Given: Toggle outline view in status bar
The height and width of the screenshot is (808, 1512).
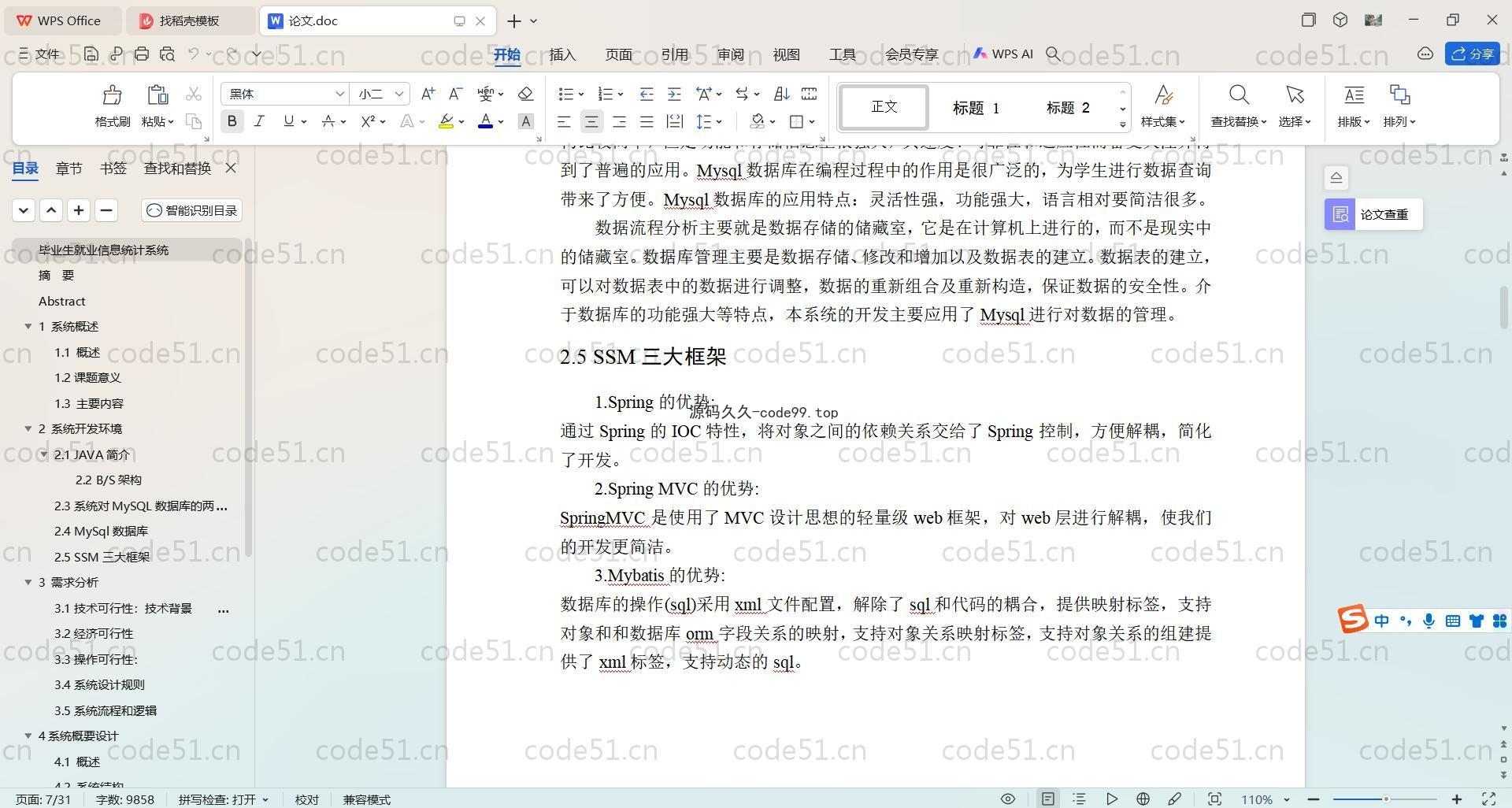Looking at the screenshot, I should tap(1080, 799).
